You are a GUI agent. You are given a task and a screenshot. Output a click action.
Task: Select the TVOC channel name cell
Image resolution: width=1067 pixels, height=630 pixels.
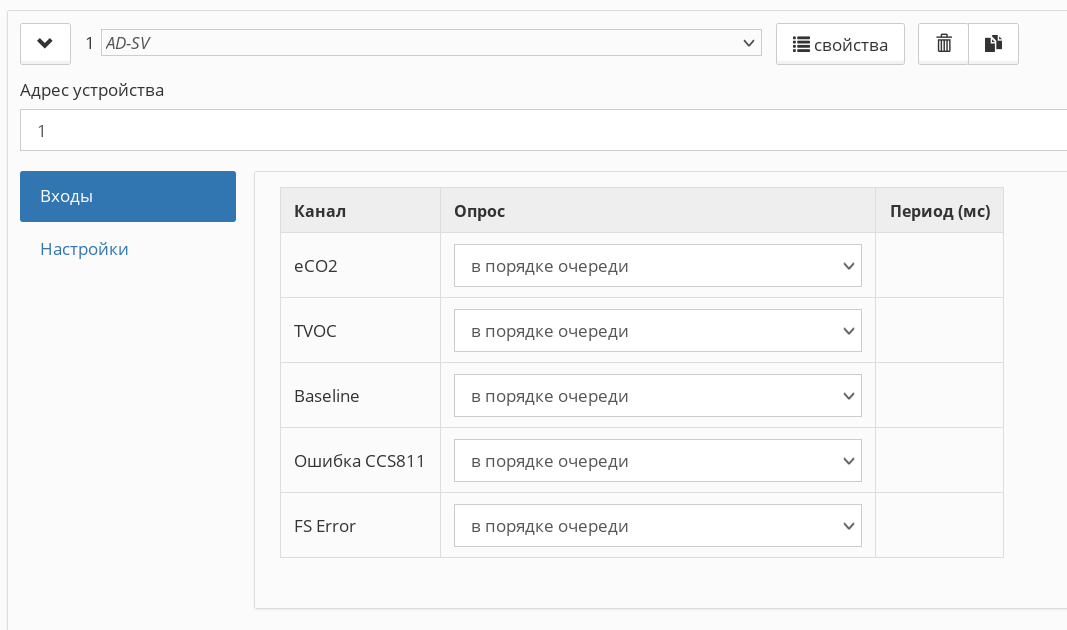361,331
